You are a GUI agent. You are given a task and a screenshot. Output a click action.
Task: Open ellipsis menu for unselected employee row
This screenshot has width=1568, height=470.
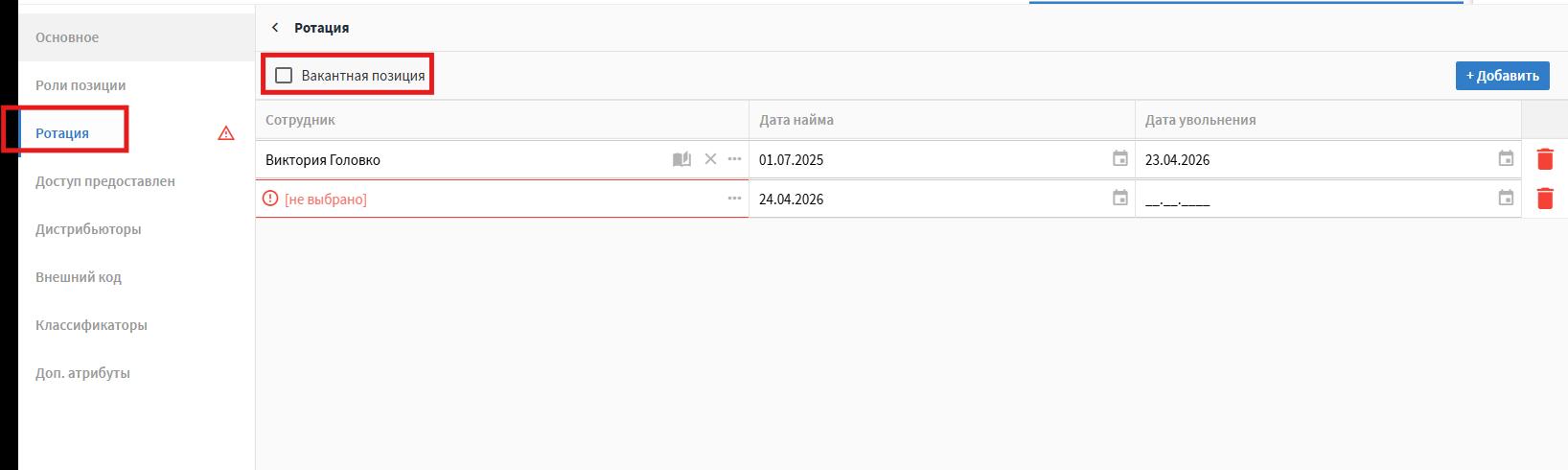tap(734, 199)
